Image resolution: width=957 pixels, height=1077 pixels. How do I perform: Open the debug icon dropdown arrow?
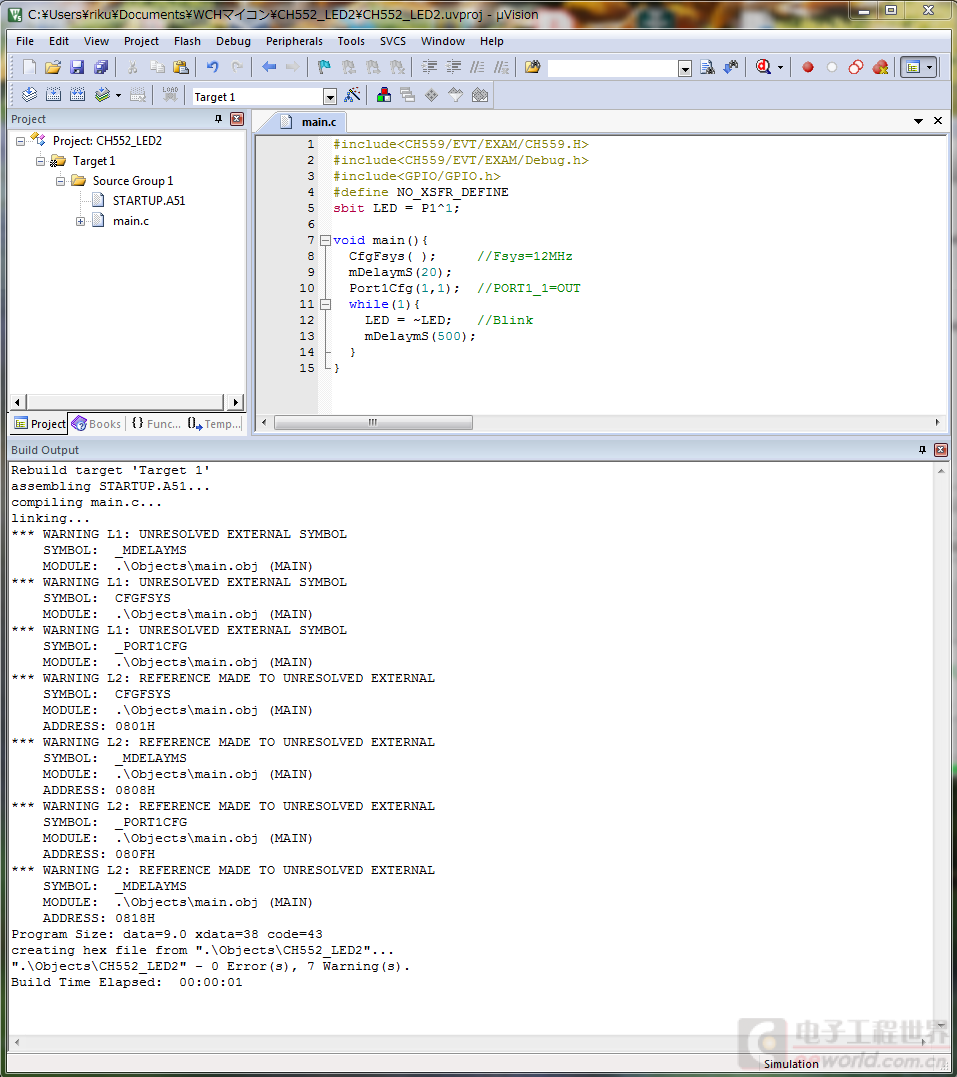coord(780,67)
